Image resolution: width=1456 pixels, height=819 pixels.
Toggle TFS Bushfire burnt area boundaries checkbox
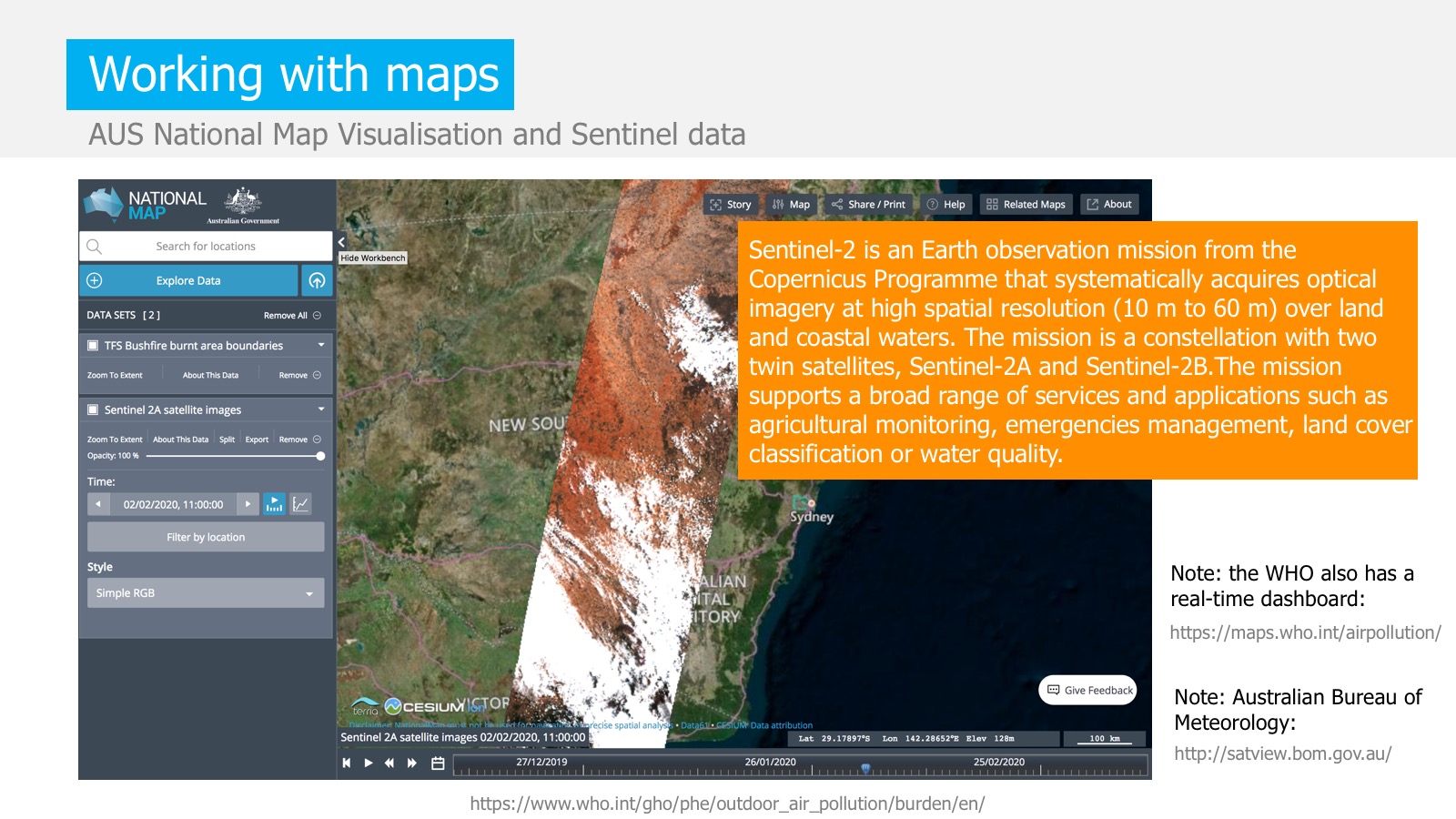point(93,346)
